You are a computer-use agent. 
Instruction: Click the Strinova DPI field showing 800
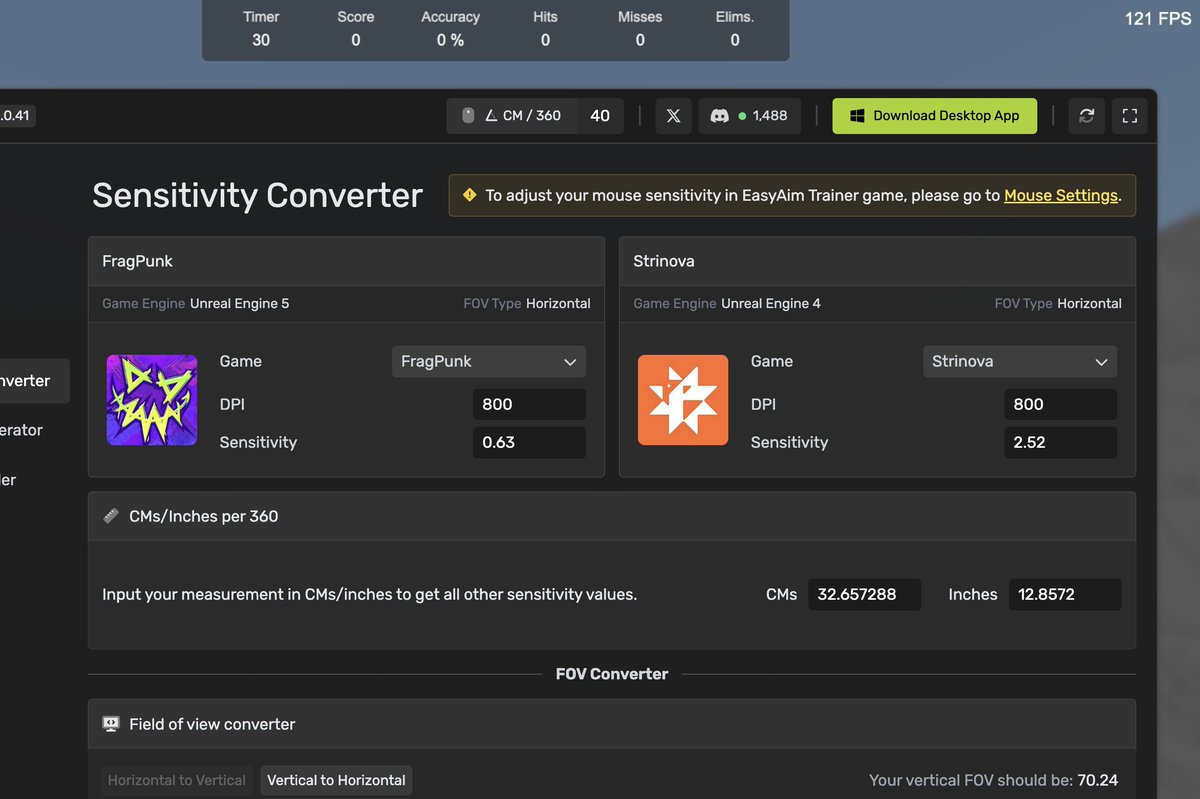[x=1060, y=404]
